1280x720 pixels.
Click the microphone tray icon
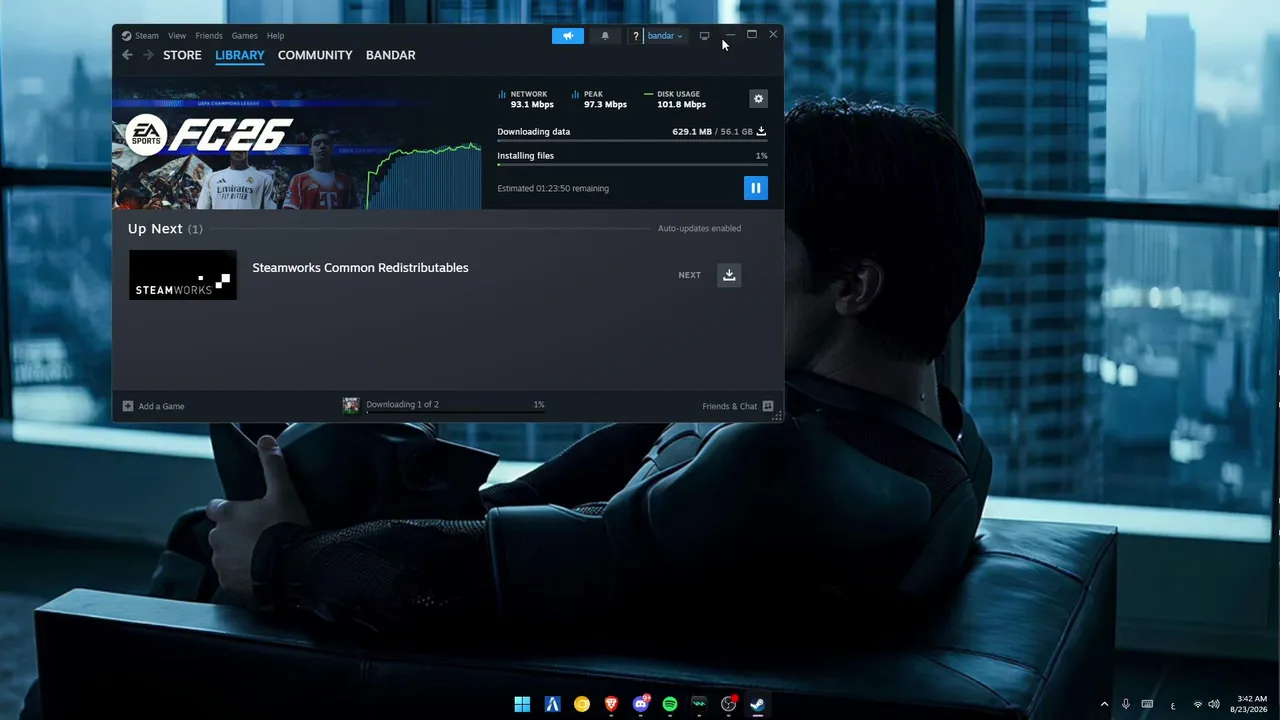click(1126, 704)
